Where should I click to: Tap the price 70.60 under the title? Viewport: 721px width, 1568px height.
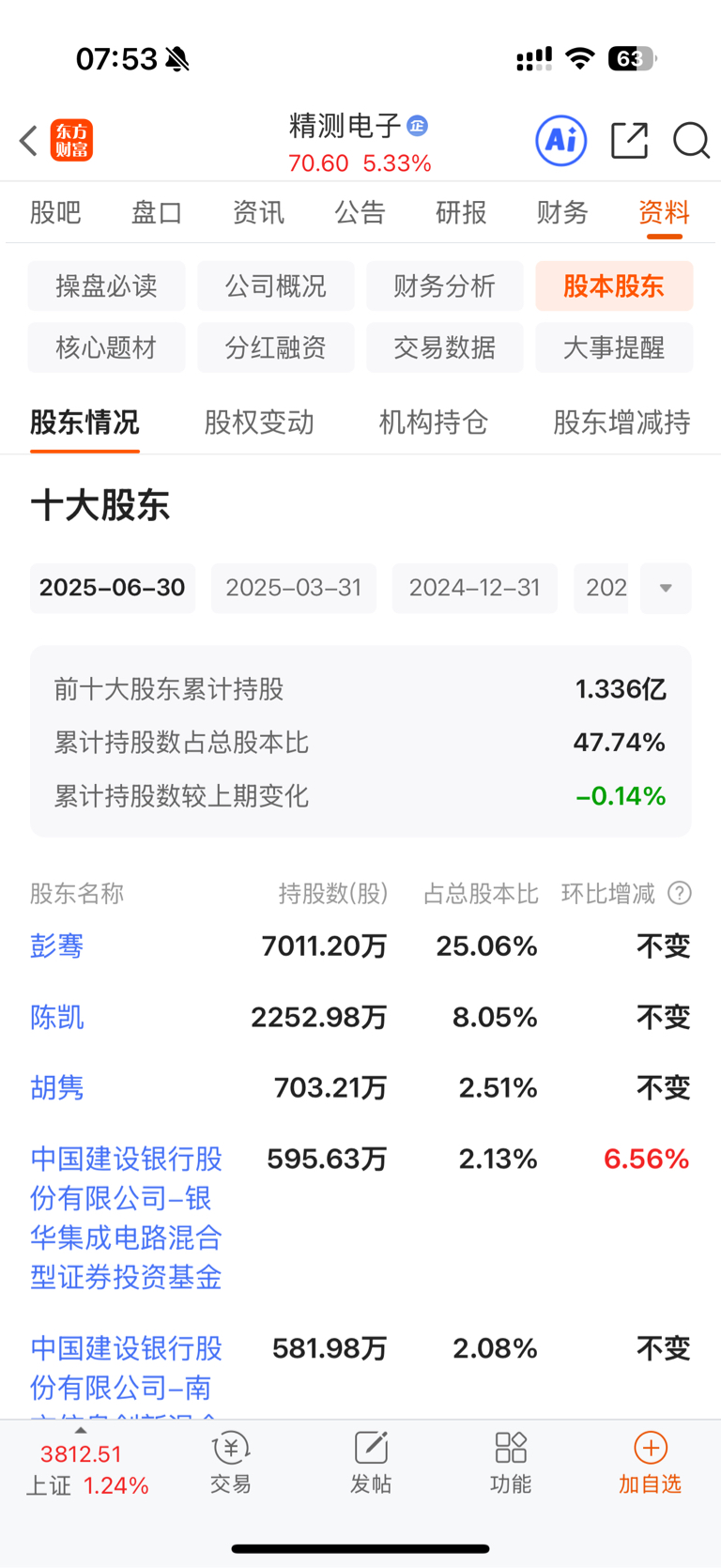[318, 163]
